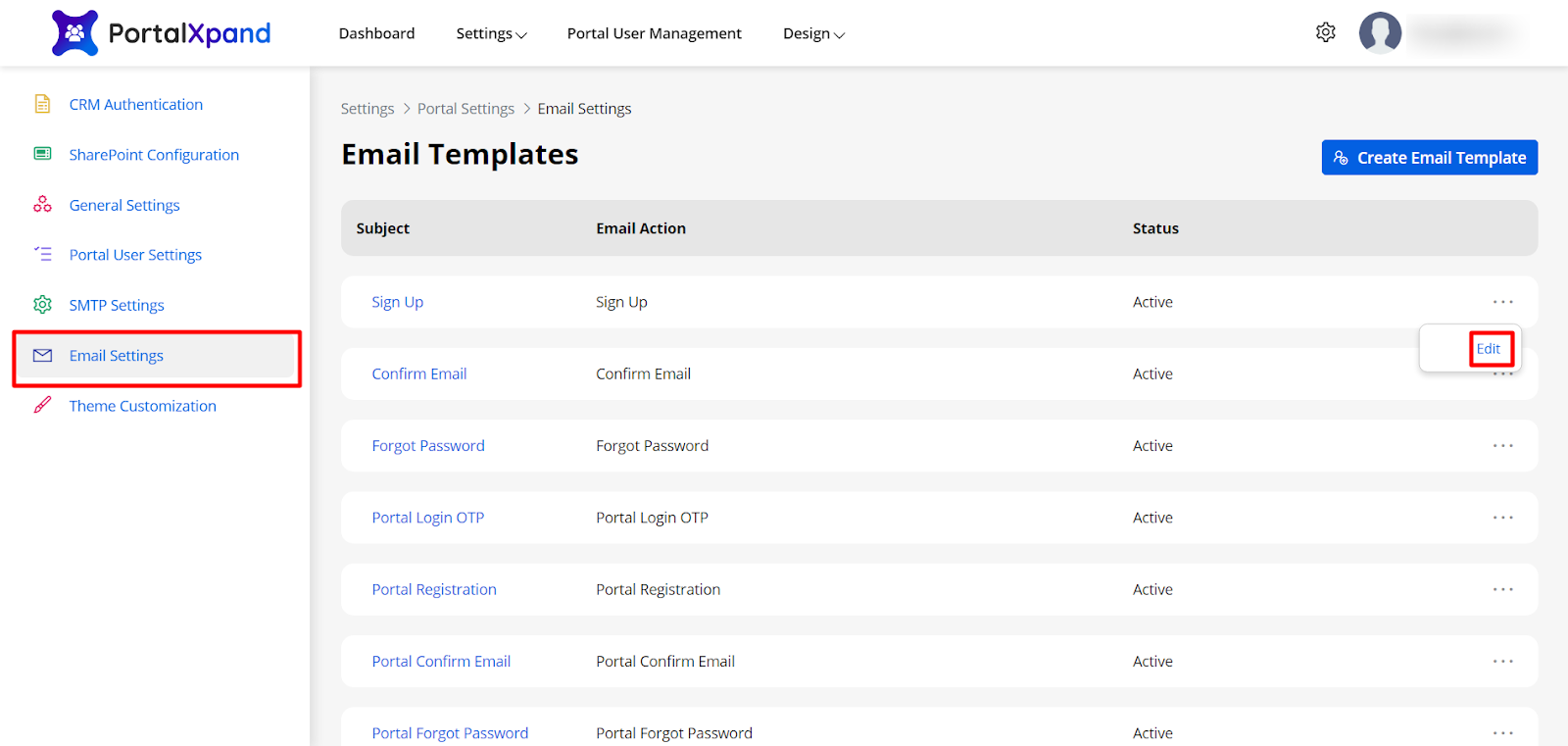The height and width of the screenshot is (746, 1568).
Task: Select Edit in the Sign Up popup menu
Action: point(1488,349)
